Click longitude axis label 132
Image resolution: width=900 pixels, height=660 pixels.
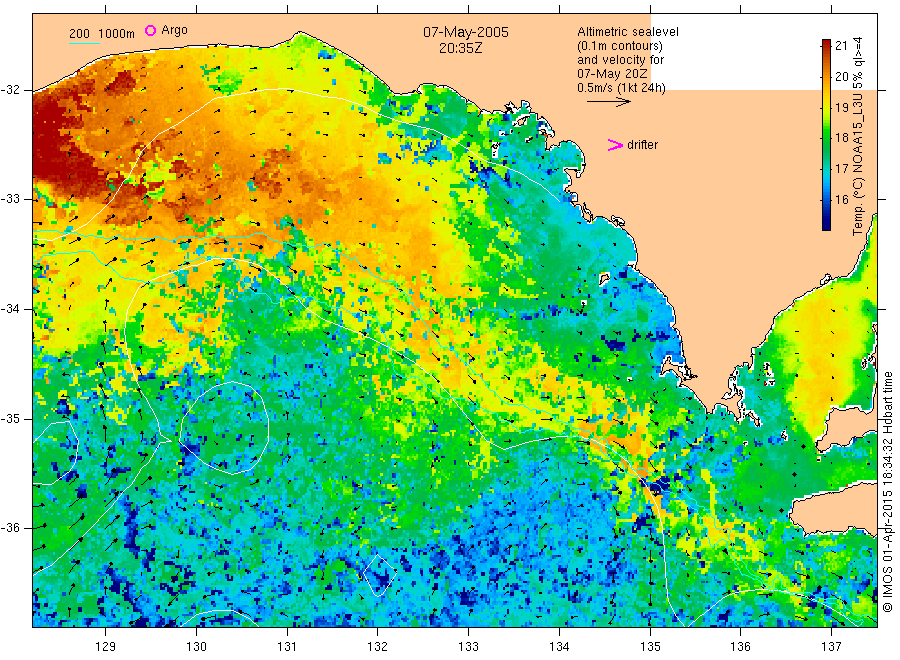[378, 647]
